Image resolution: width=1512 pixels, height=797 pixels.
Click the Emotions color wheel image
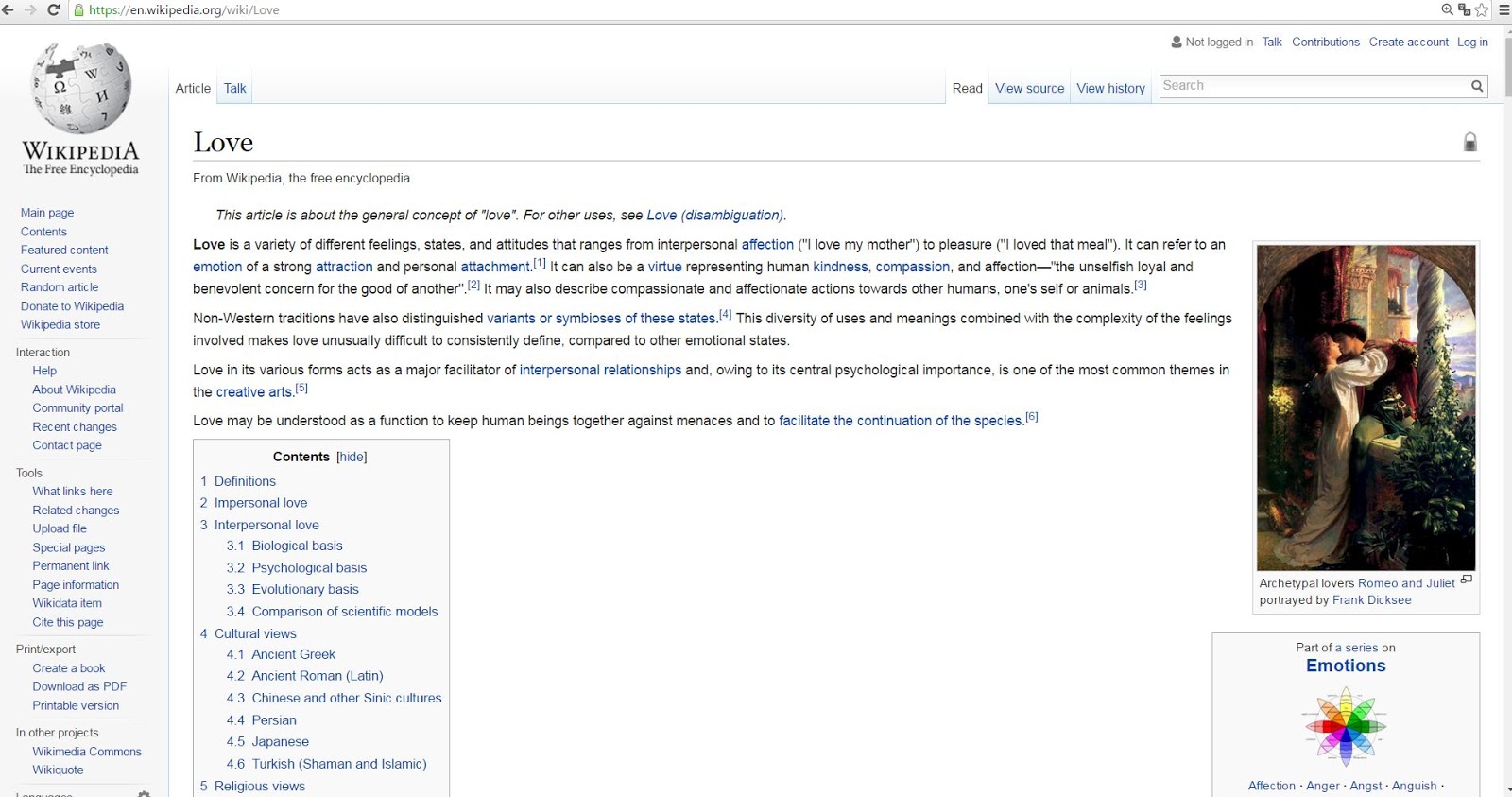pyautogui.click(x=1346, y=726)
